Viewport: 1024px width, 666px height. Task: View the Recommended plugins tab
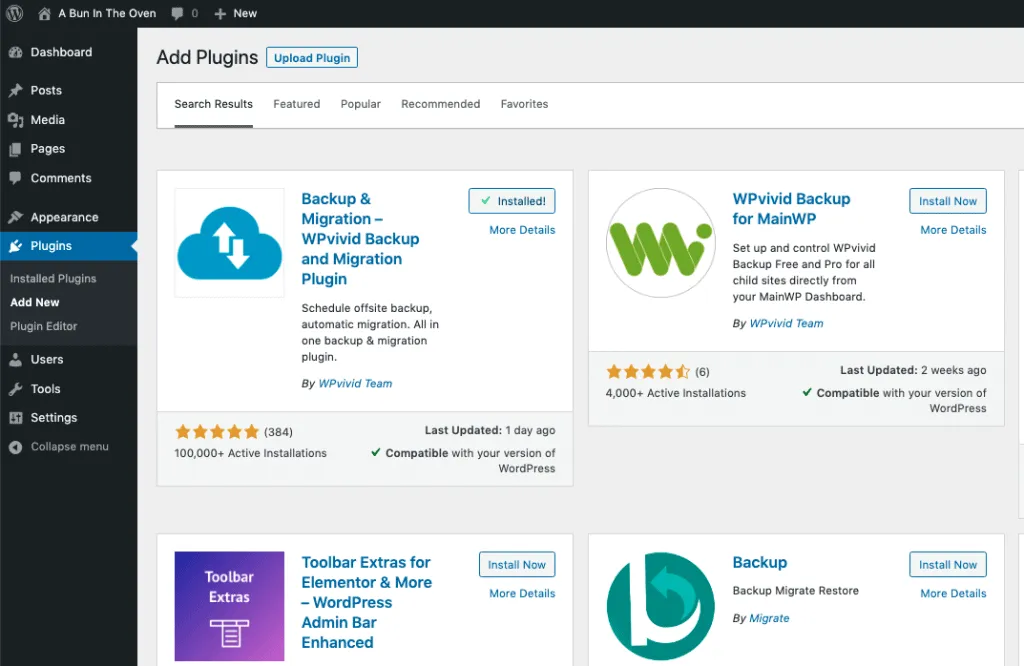[x=440, y=104]
